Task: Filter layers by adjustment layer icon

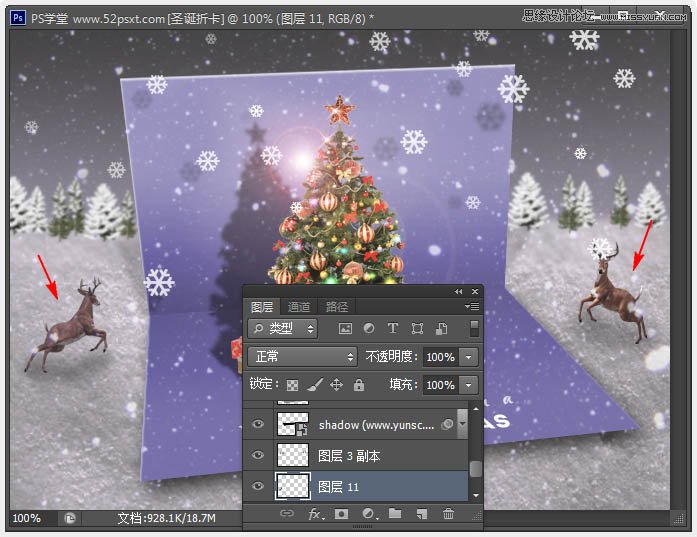Action: [x=369, y=328]
